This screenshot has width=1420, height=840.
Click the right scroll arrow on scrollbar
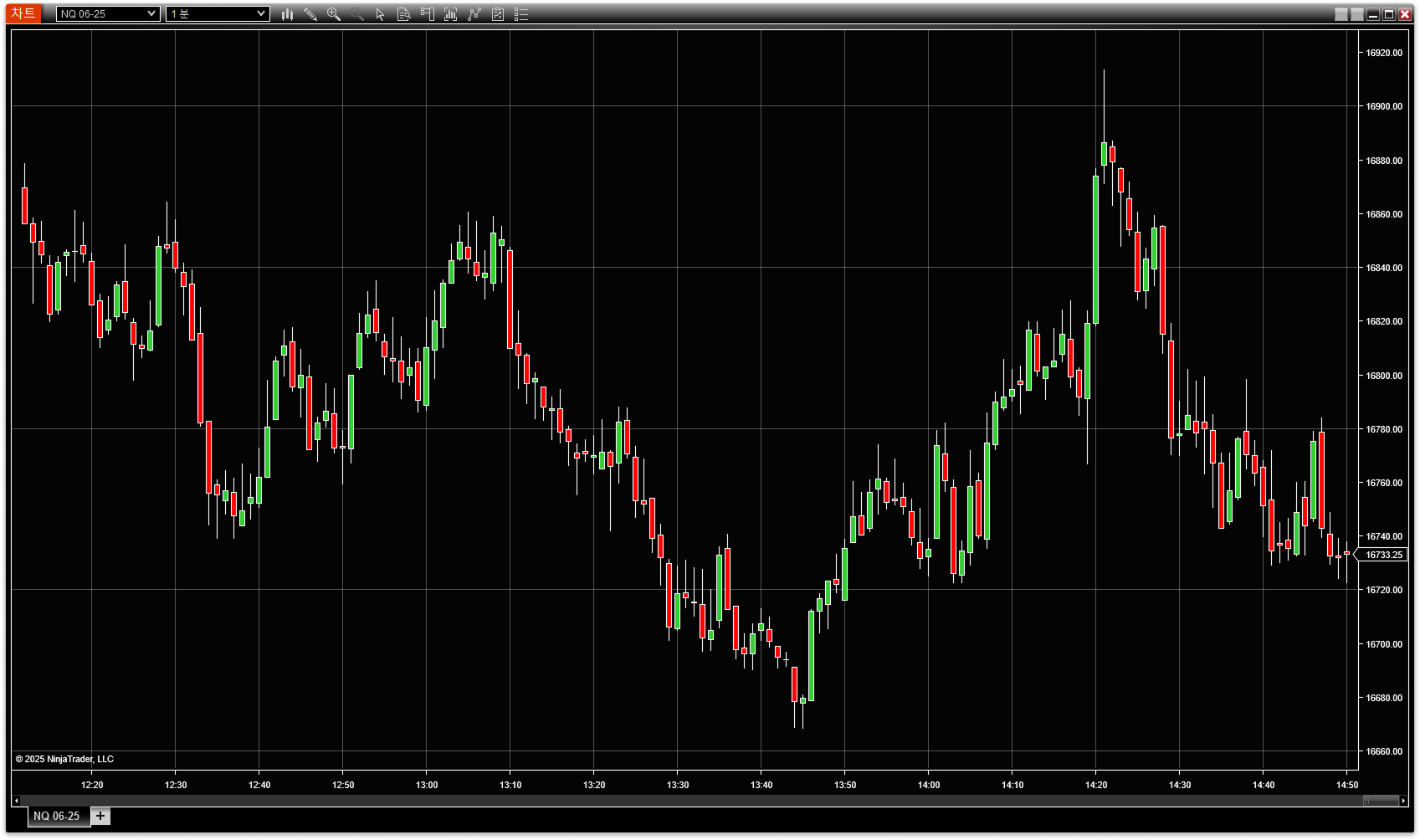[x=1403, y=801]
